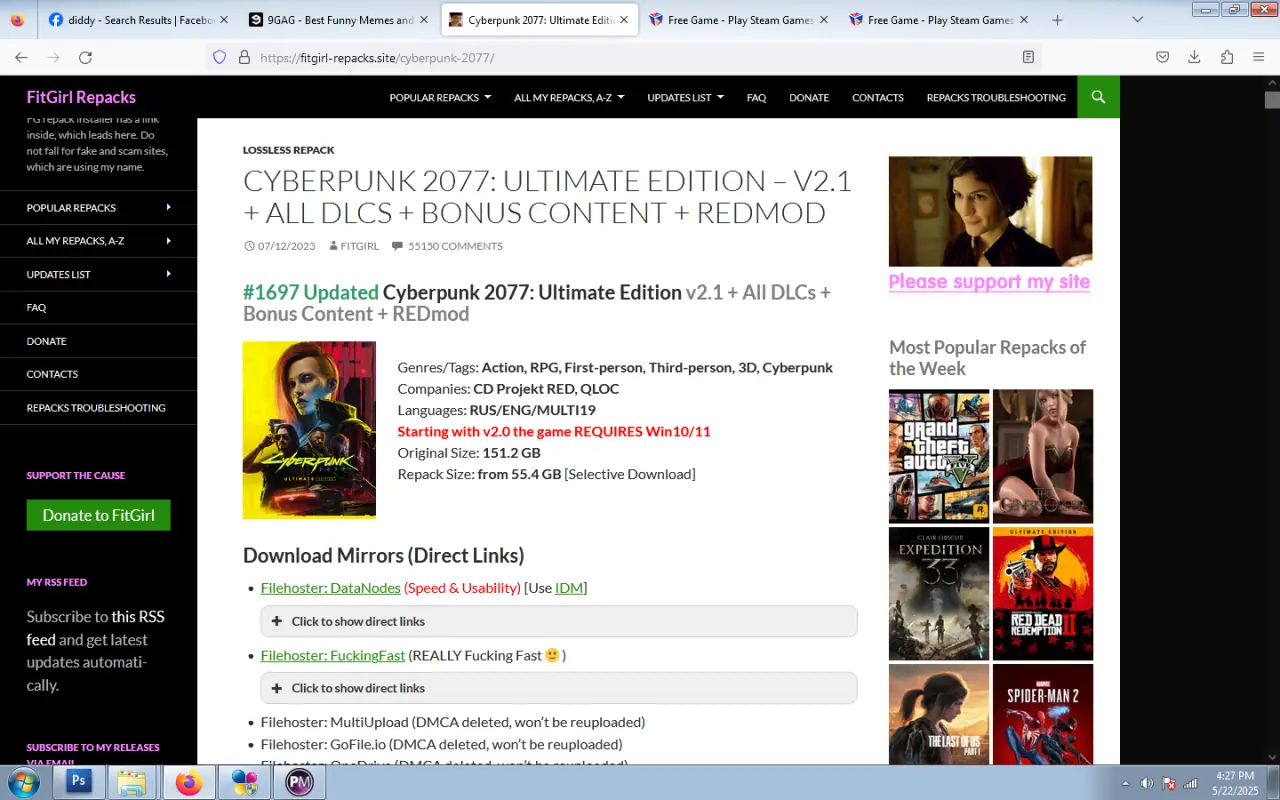Expand DataNodes direct links section
This screenshot has height=800, width=1280.
click(x=559, y=621)
